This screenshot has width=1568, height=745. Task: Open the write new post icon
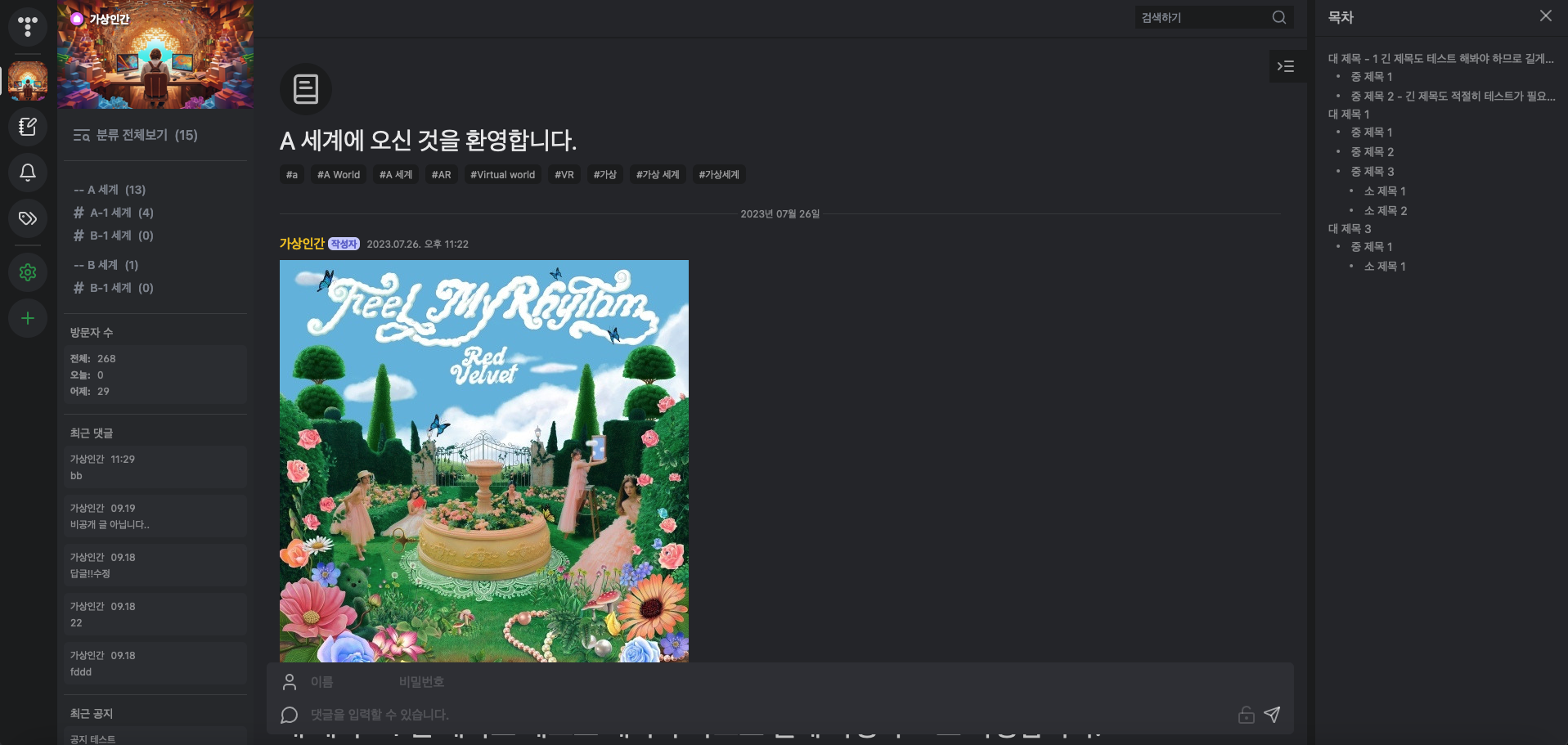(28, 127)
